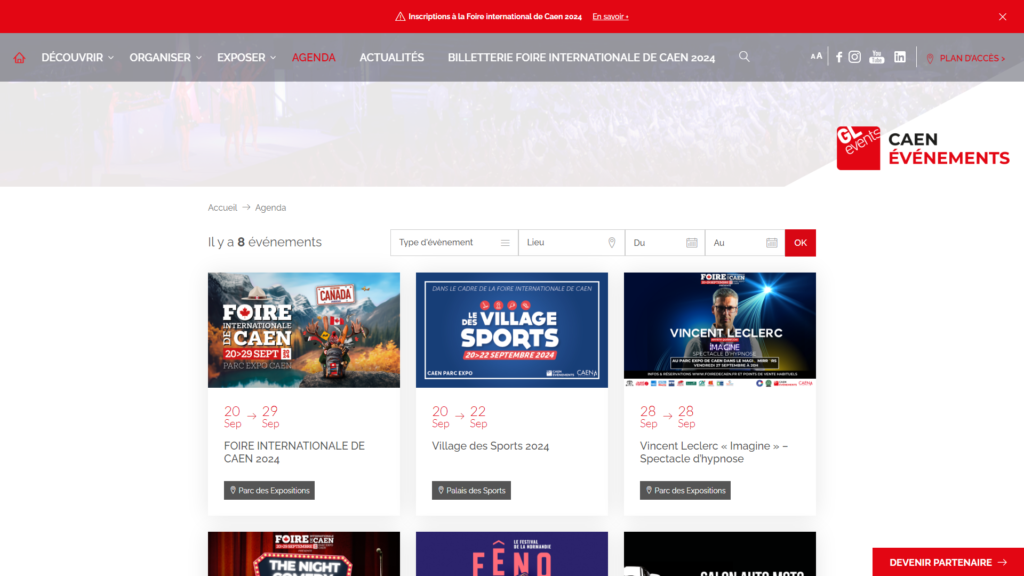Open The Night Comedy event poster

click(304, 554)
